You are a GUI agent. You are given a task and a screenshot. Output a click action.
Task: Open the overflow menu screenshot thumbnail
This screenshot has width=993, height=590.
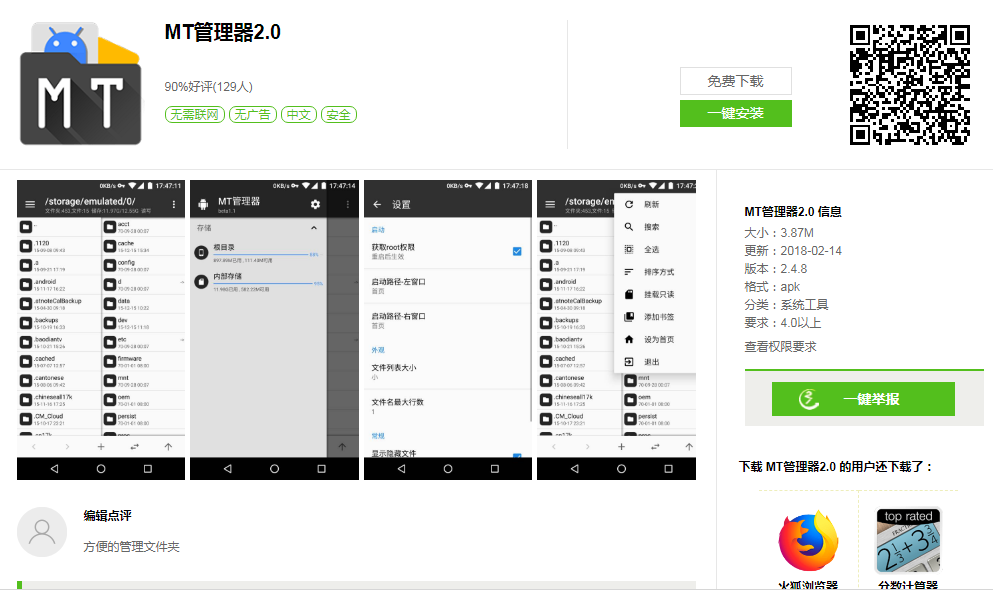(x=616, y=330)
